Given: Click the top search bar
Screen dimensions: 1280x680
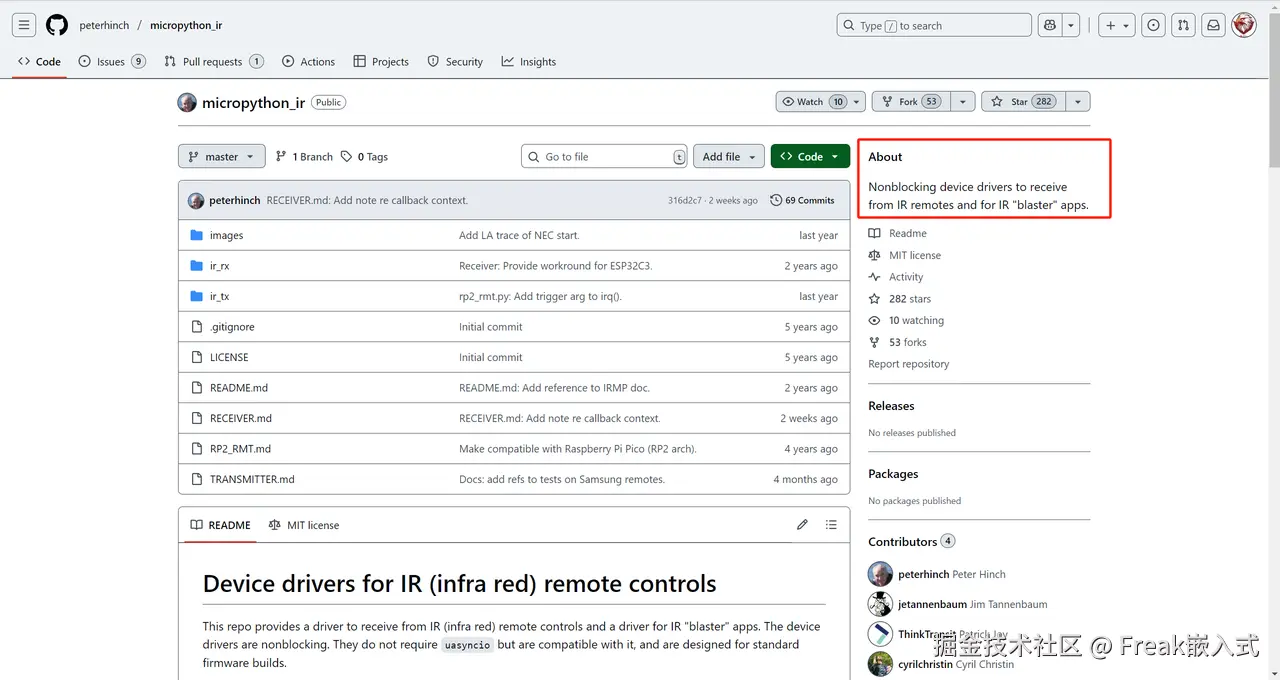Looking at the screenshot, I should pyautogui.click(x=934, y=25).
